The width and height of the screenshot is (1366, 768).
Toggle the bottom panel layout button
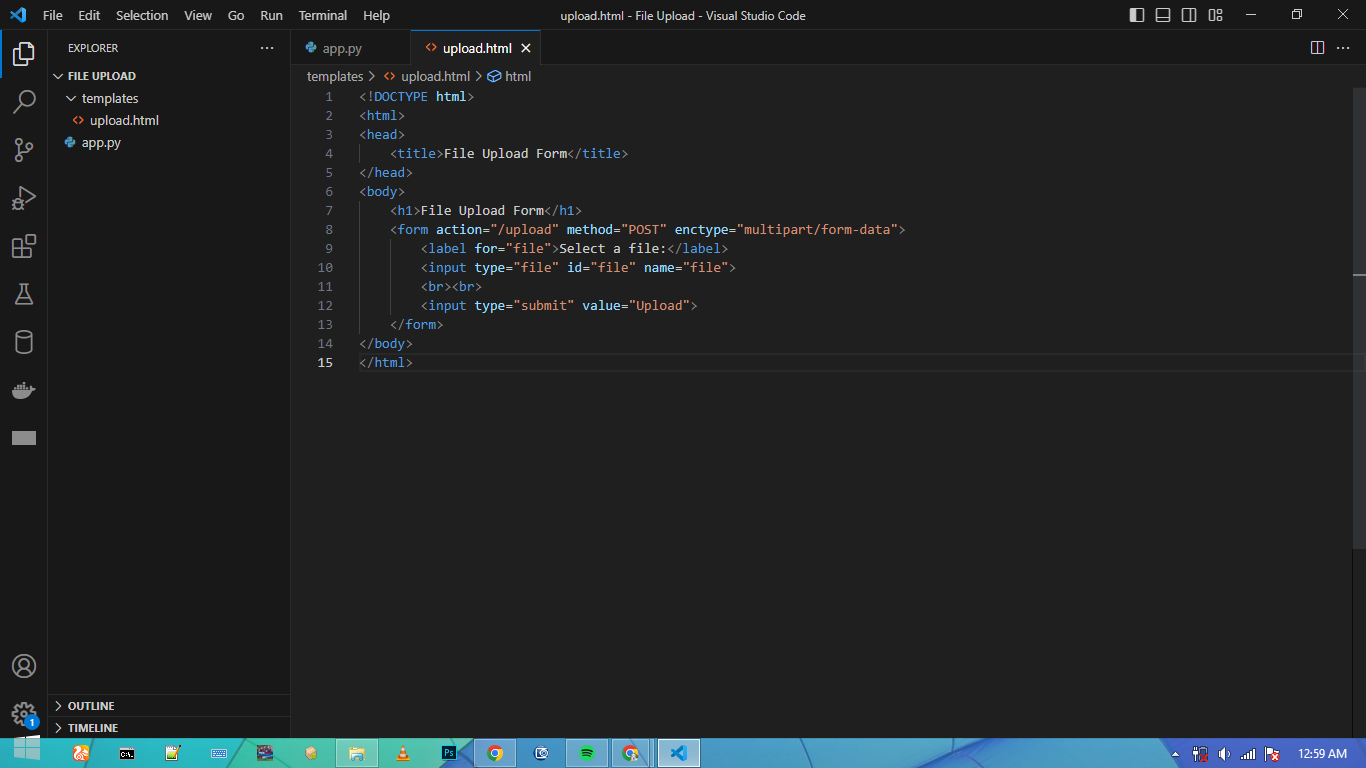[x=1163, y=15]
